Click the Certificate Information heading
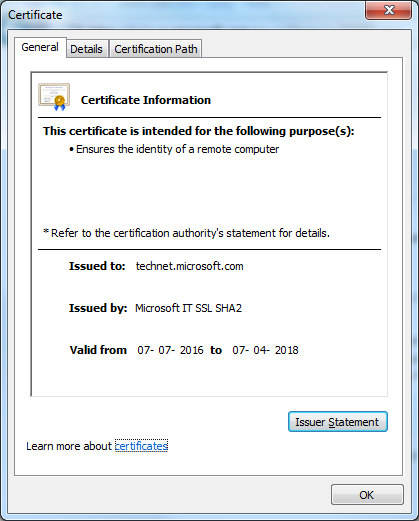Image resolution: width=419 pixels, height=521 pixels. 146,100
